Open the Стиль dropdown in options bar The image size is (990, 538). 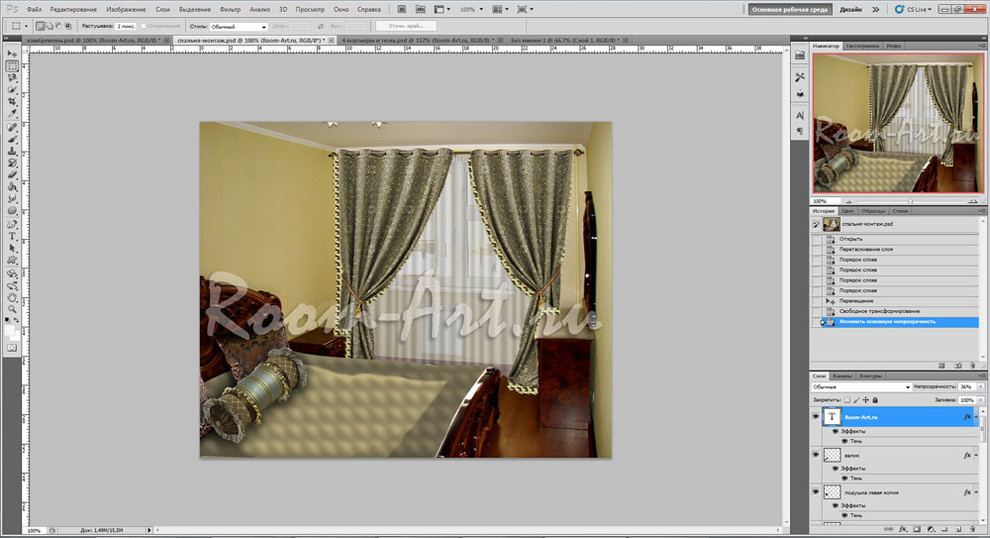(x=238, y=26)
